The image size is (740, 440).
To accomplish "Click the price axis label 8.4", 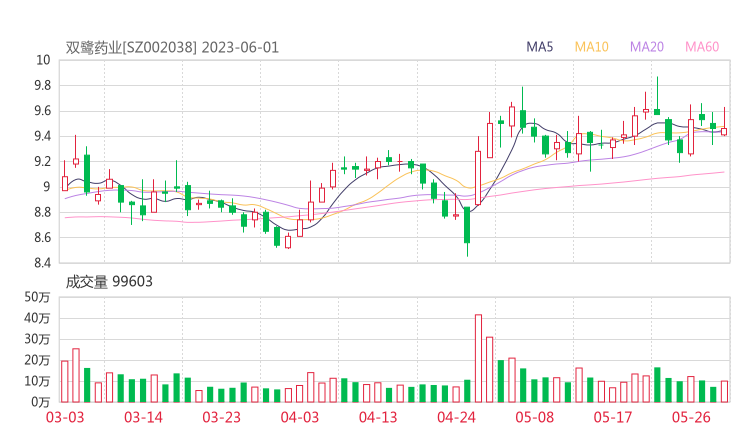I will coord(42,262).
